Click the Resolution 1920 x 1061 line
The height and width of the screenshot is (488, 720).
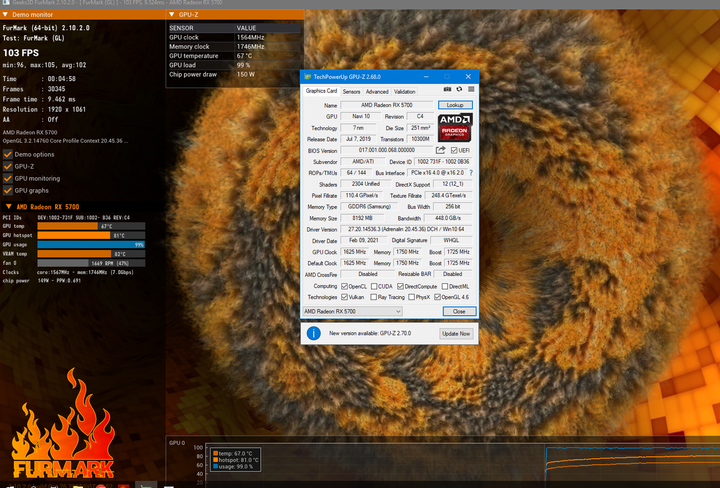(44, 109)
